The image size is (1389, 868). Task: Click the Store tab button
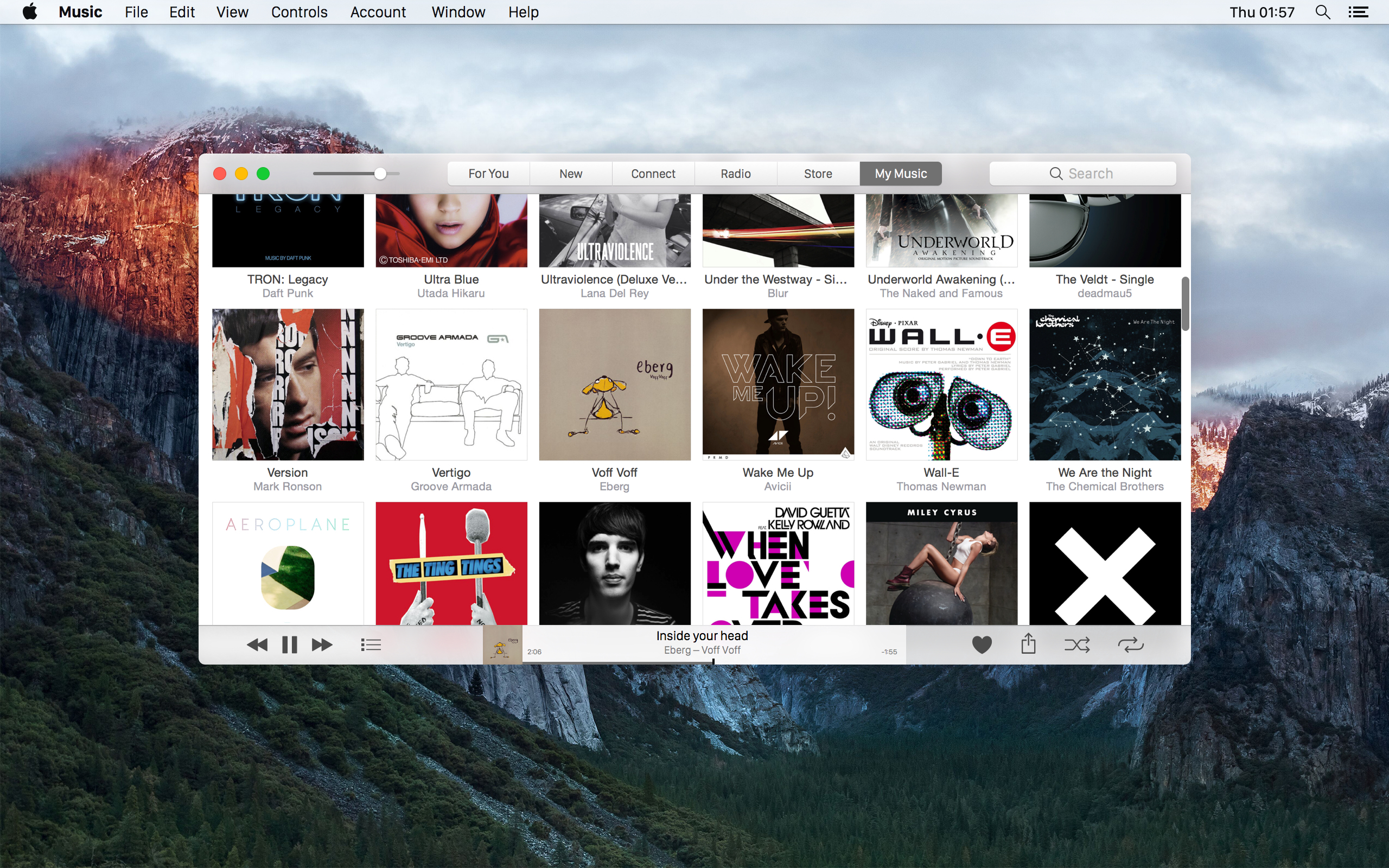click(817, 174)
